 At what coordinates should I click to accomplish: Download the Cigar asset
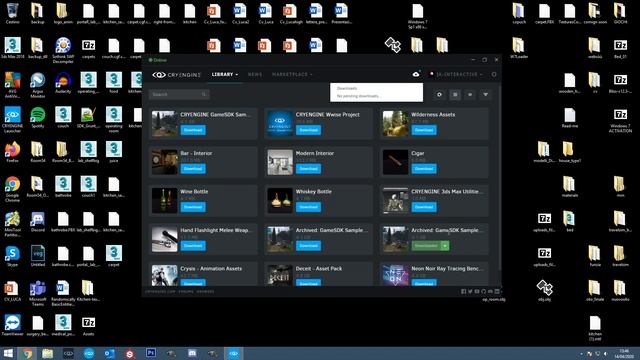tap(424, 169)
